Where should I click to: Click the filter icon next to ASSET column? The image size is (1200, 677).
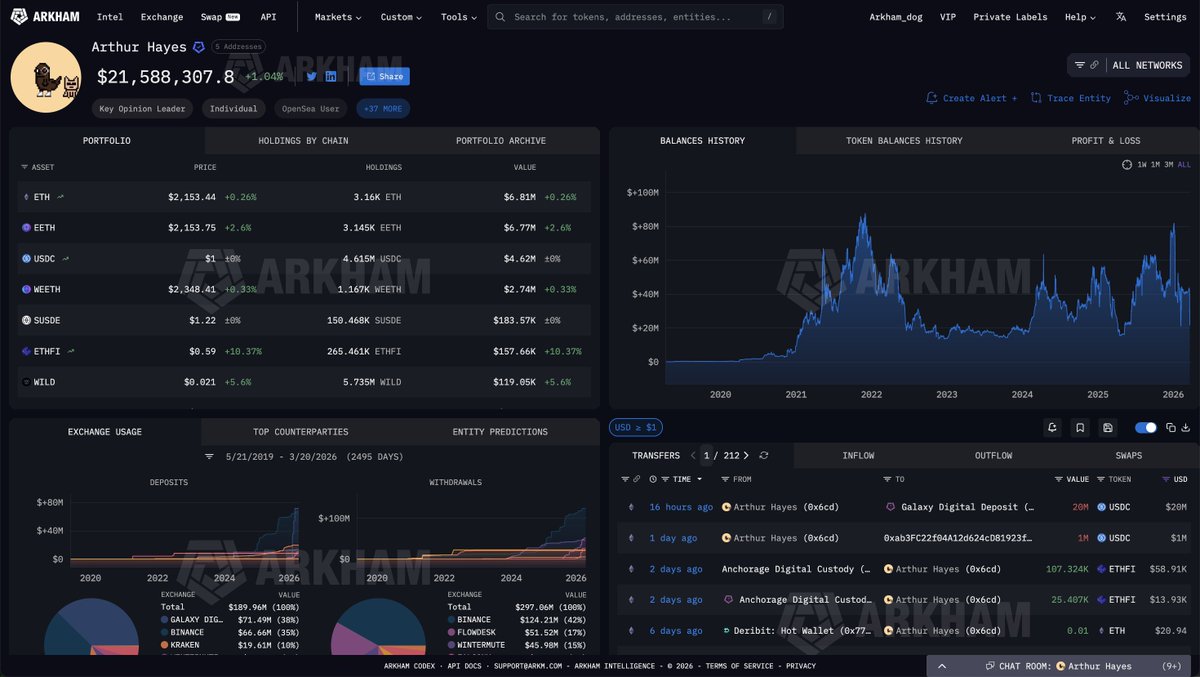pos(24,167)
